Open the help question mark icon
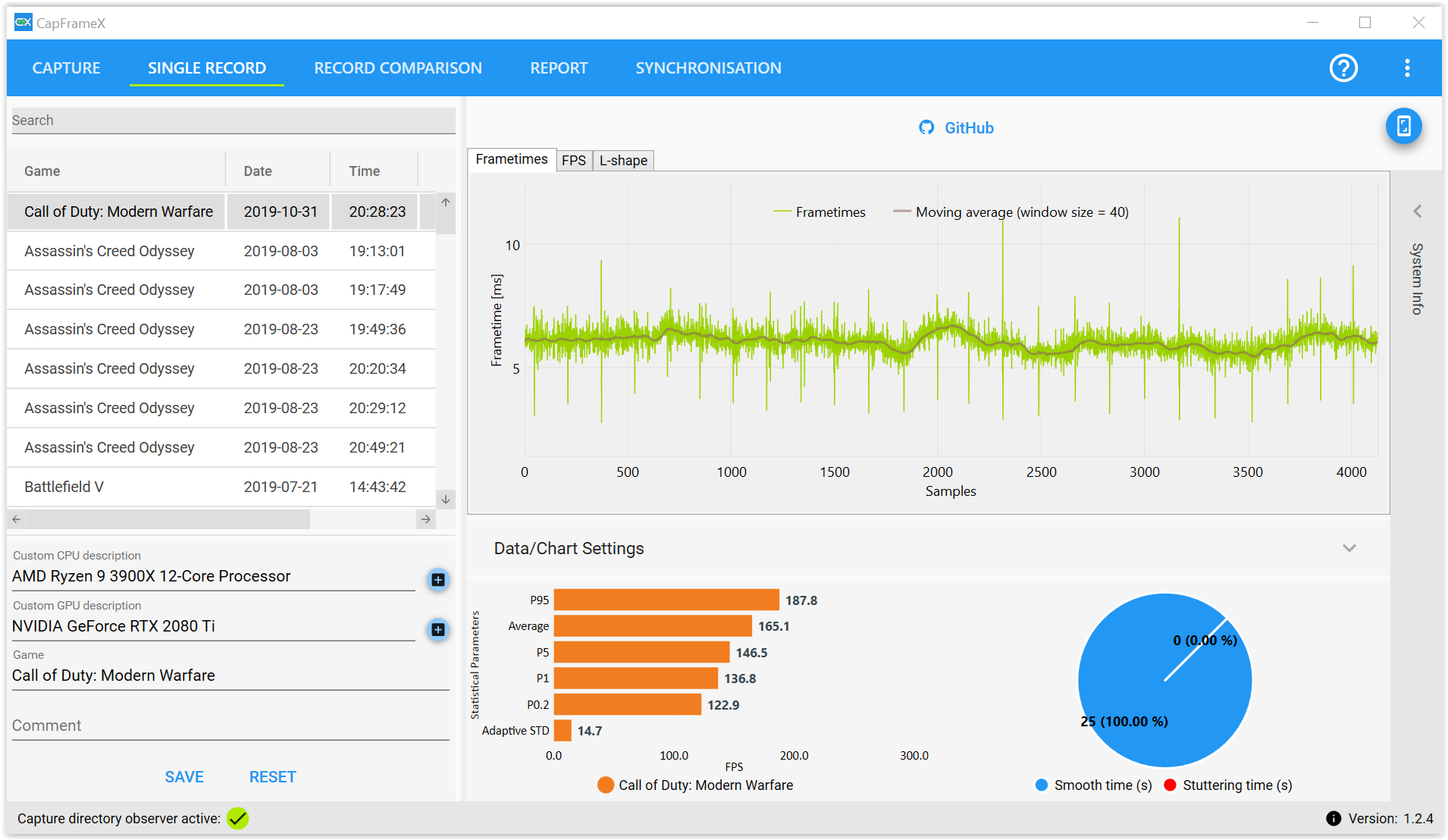The image size is (1448, 840). [1343, 68]
